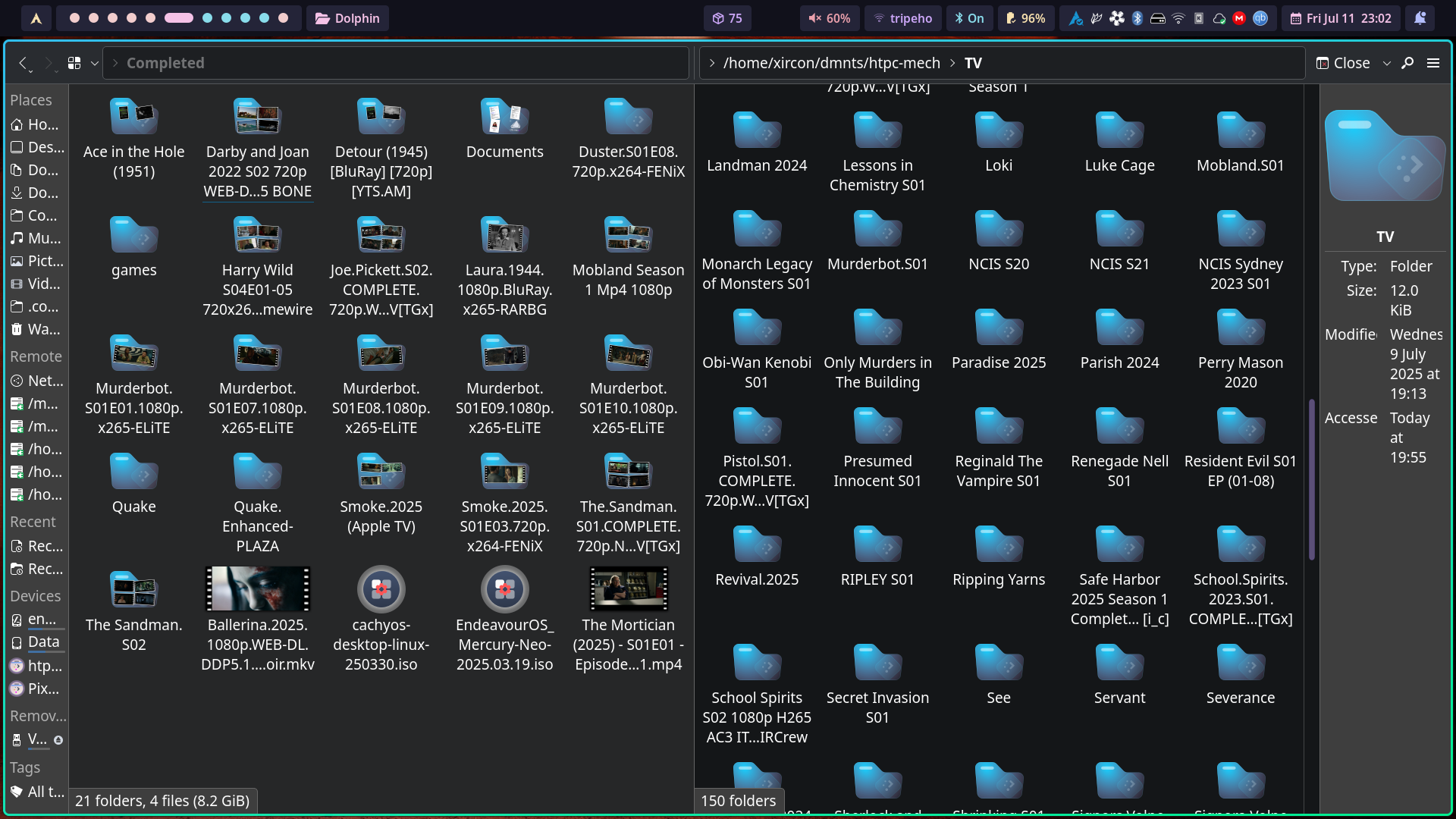This screenshot has height=819, width=1456.
Task: Toggle Bluetooth On indicator in panel
Action: (x=969, y=18)
